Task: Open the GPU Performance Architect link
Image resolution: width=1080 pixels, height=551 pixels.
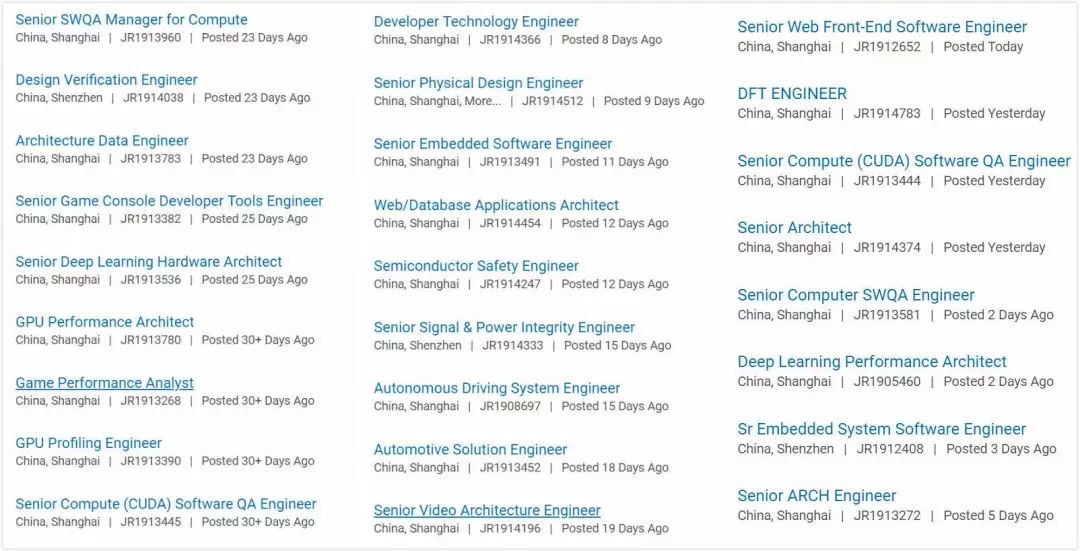Action: [x=105, y=322]
